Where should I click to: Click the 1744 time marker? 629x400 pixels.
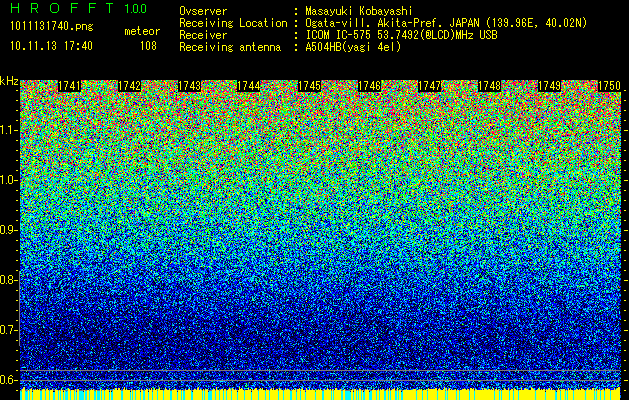pyautogui.click(x=249, y=86)
